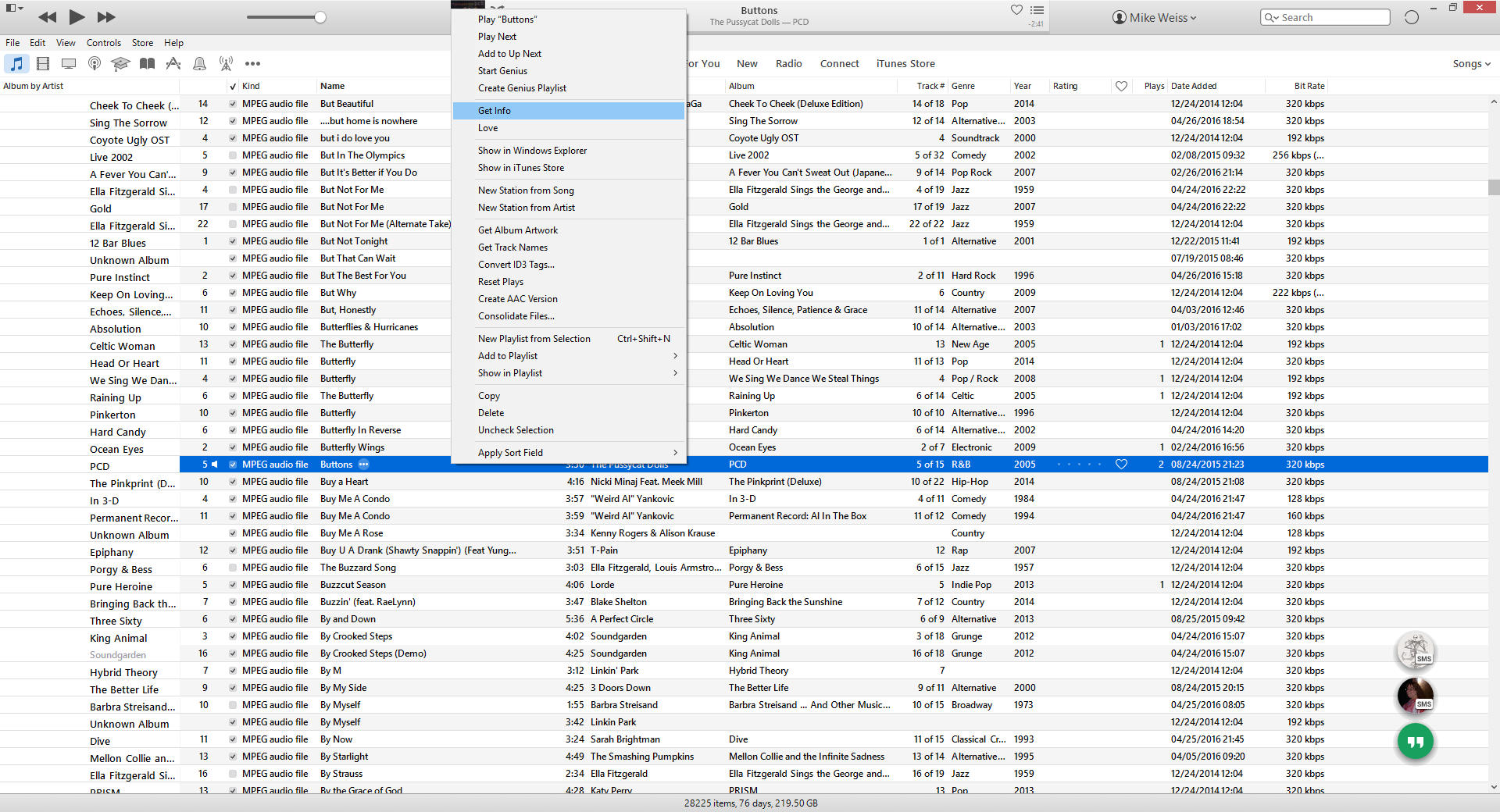
Task: Open the iTunes U graduation cap icon
Action: point(120,63)
